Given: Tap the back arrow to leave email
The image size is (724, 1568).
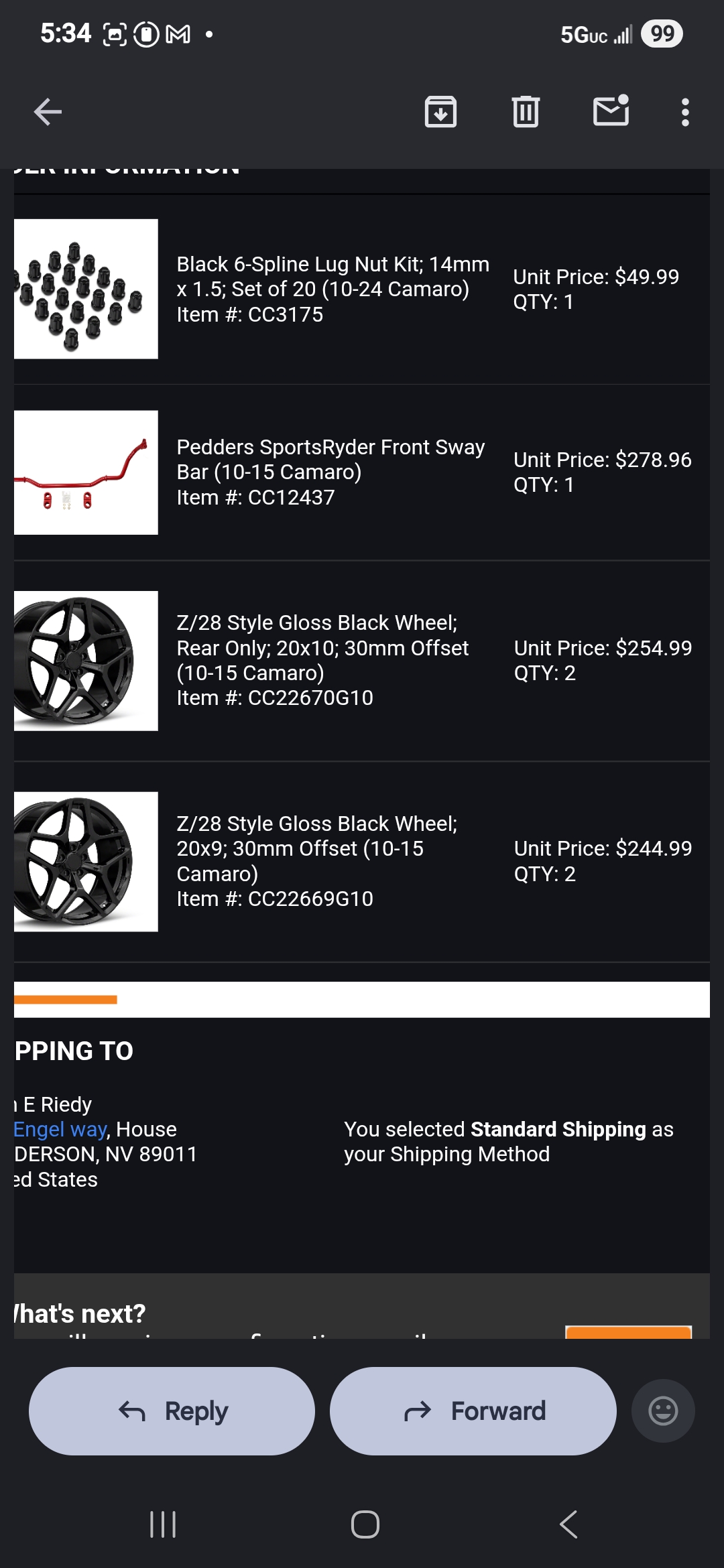Looking at the screenshot, I should pyautogui.click(x=48, y=112).
